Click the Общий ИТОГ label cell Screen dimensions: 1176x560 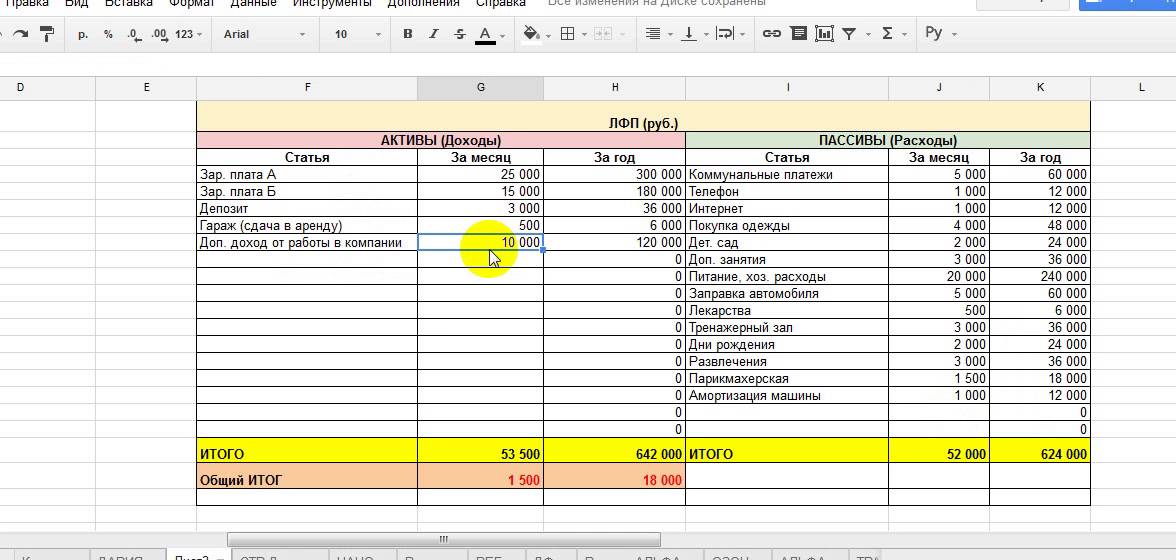[x=307, y=476]
